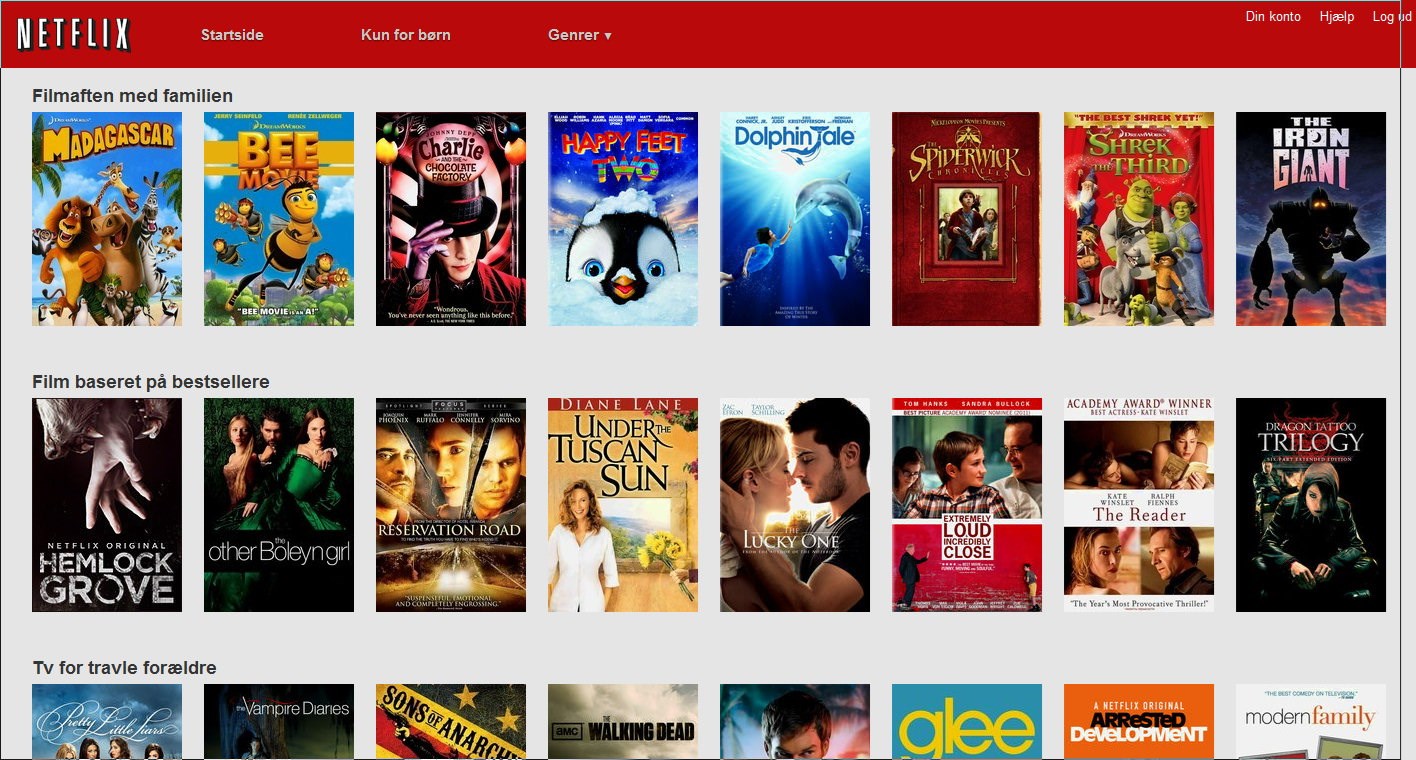Select the Modern Family thumbnail
Screen dimensions: 1416x760
[1311, 722]
